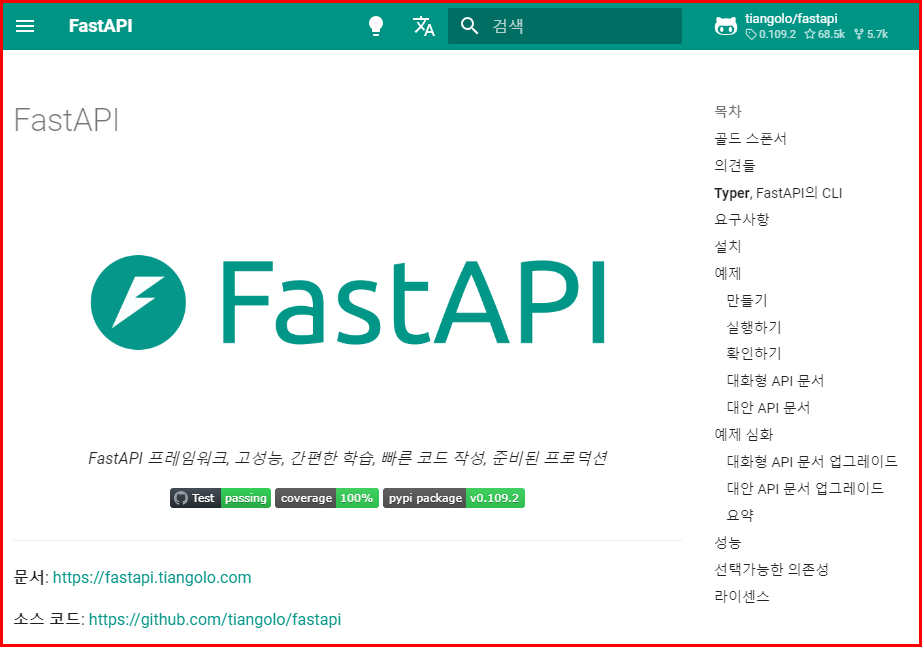
Task: Click the large FastAPI logo image
Action: tap(348, 302)
